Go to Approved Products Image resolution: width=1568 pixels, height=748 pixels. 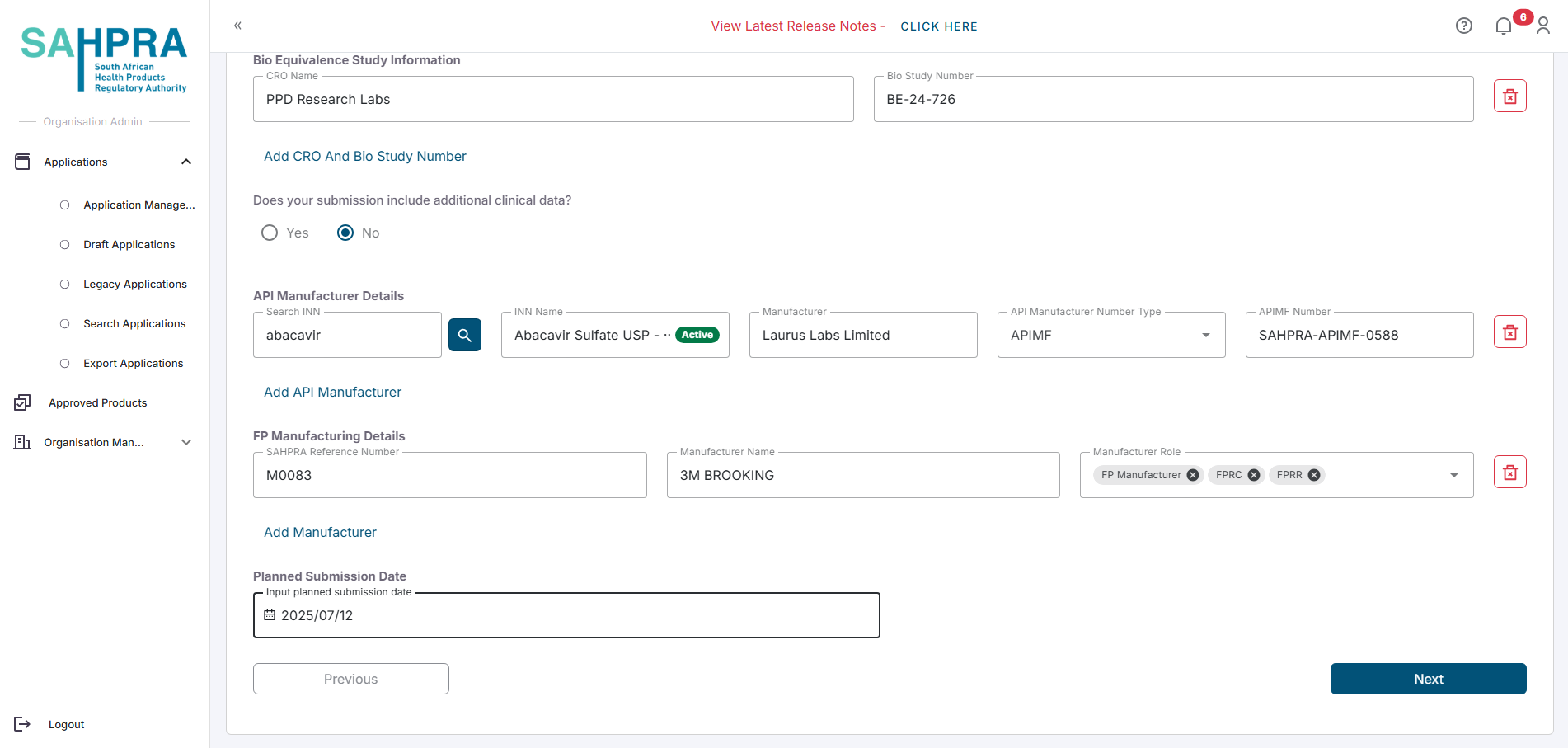97,403
